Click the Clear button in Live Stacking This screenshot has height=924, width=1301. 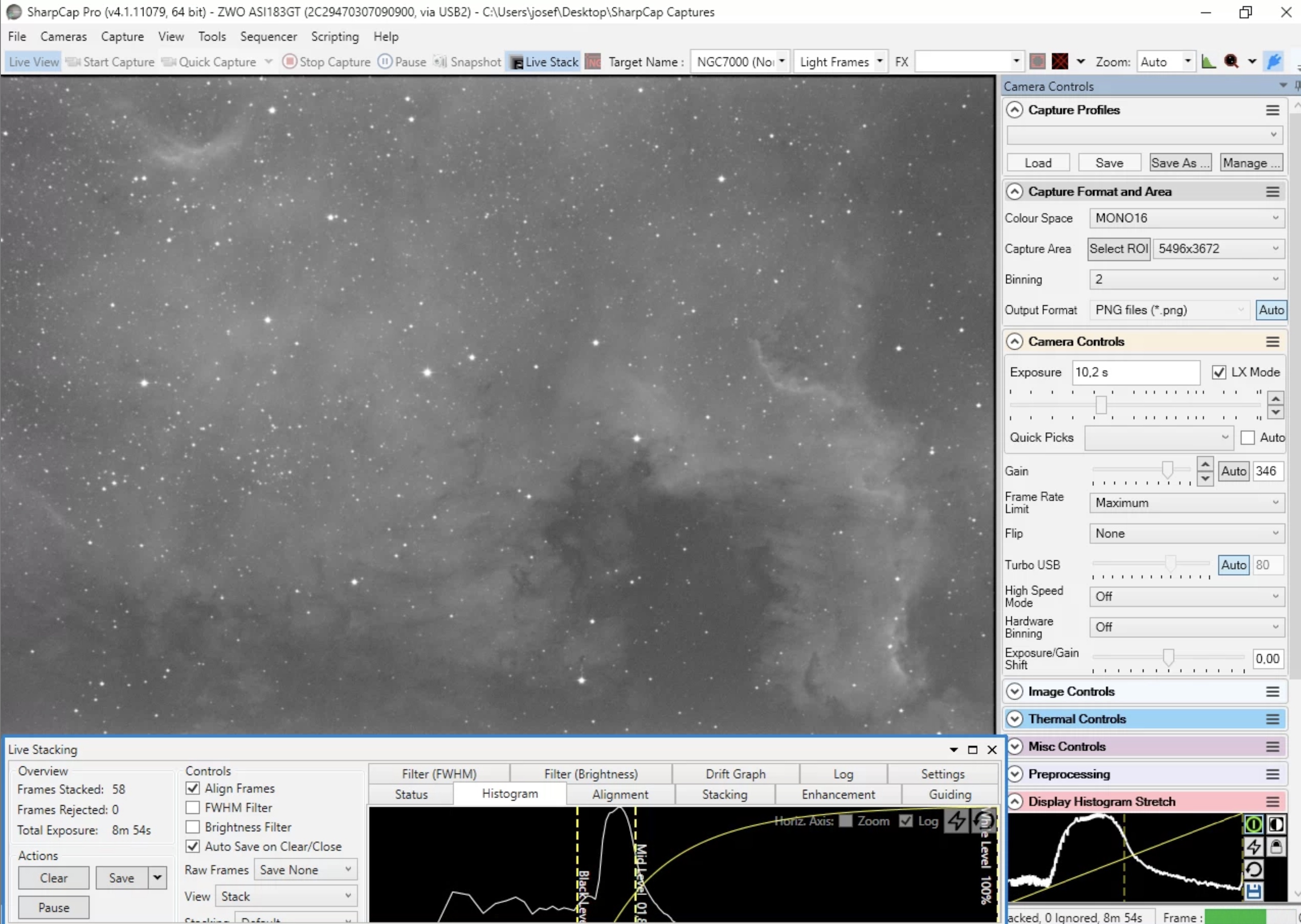[54, 878]
